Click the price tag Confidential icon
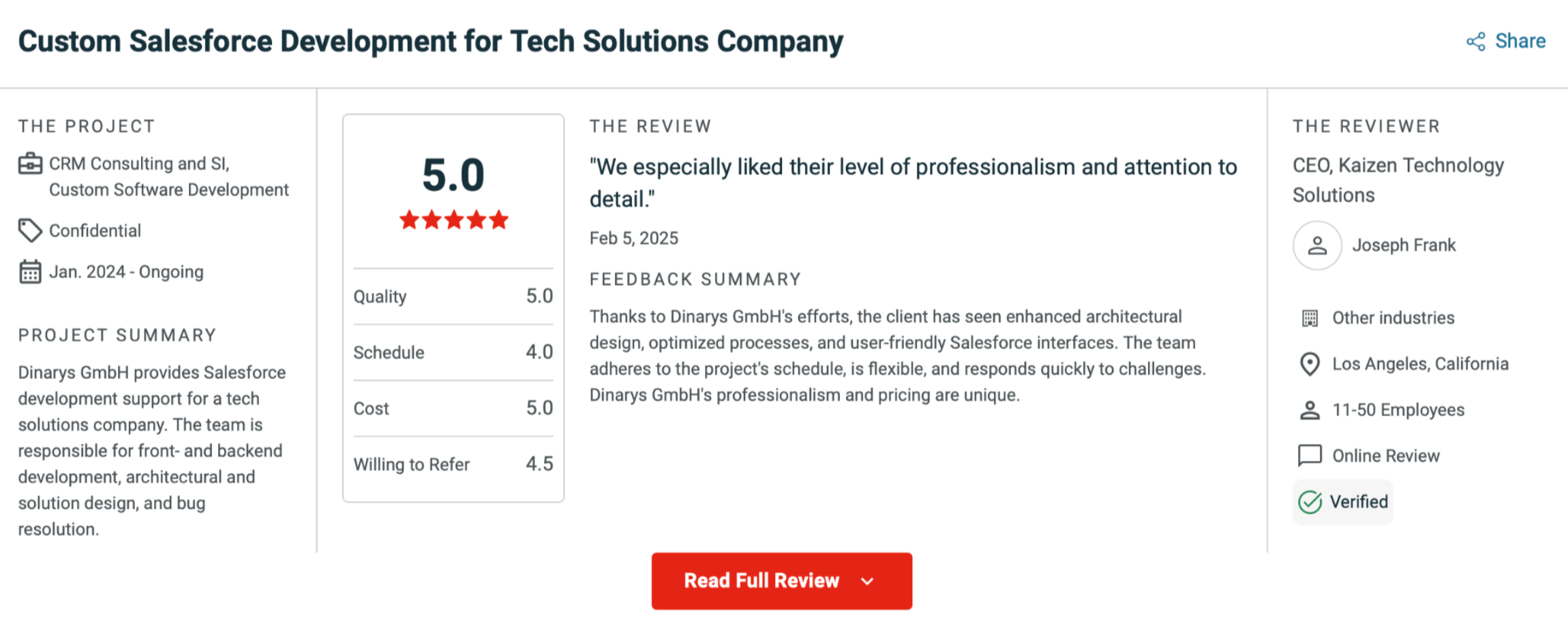The image size is (1568, 630). (x=30, y=230)
